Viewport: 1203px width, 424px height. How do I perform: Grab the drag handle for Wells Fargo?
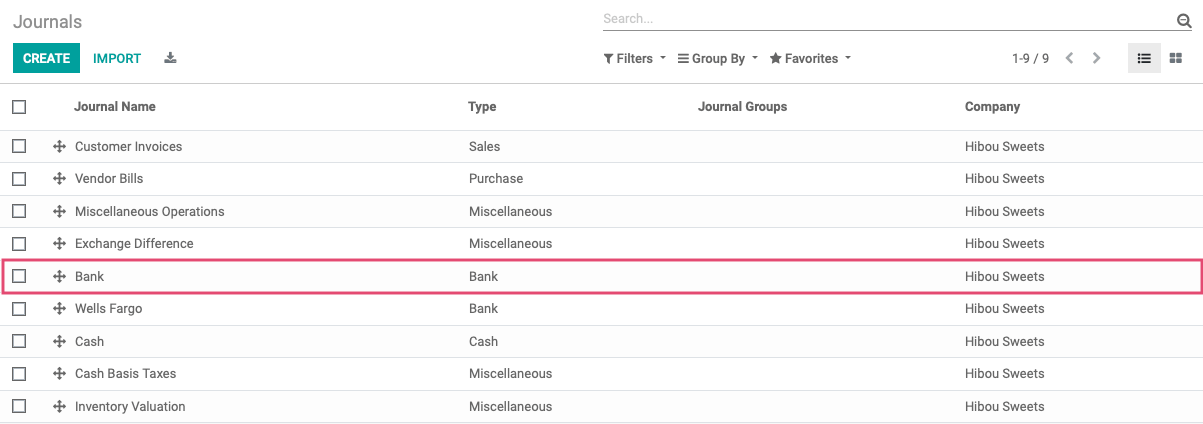pyautogui.click(x=59, y=309)
